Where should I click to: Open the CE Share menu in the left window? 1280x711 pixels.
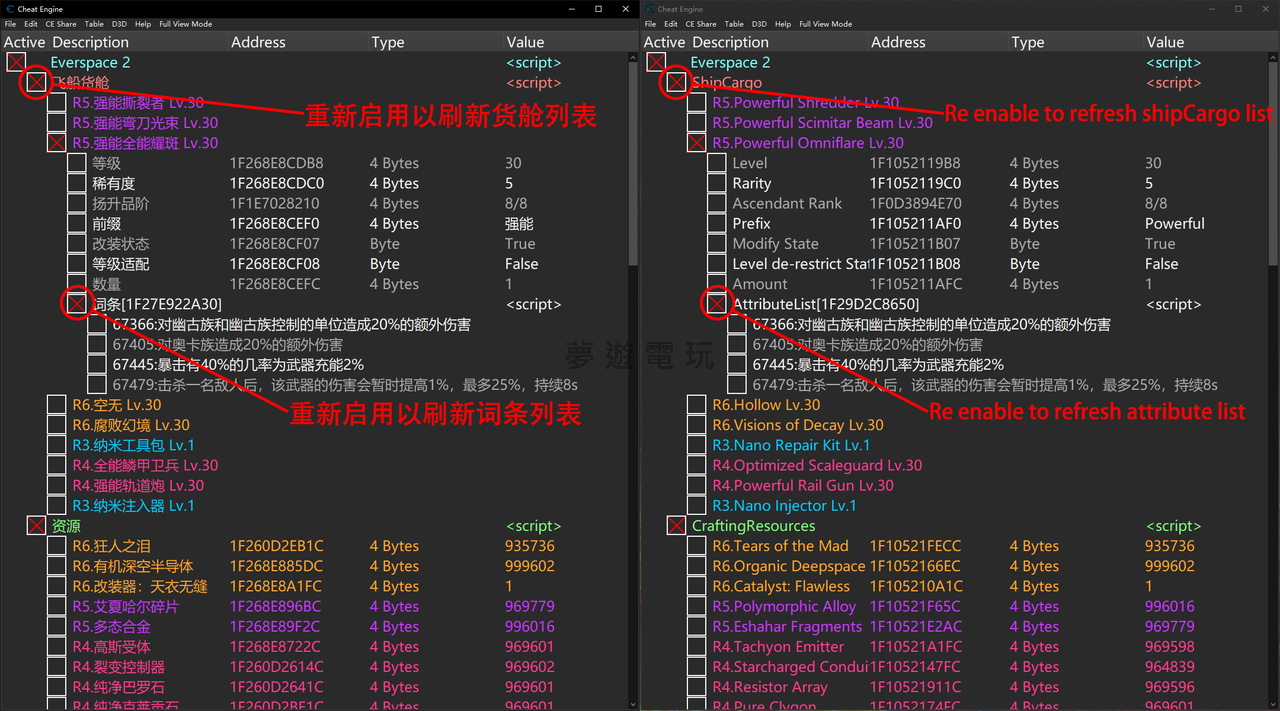pos(60,24)
